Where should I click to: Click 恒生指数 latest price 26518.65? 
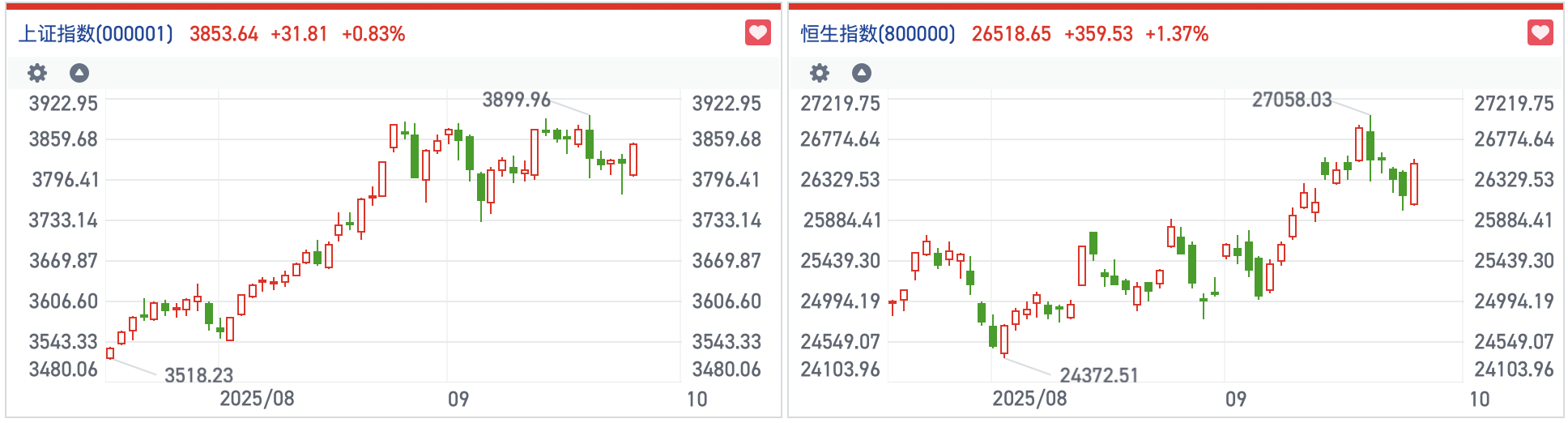(x=1011, y=34)
